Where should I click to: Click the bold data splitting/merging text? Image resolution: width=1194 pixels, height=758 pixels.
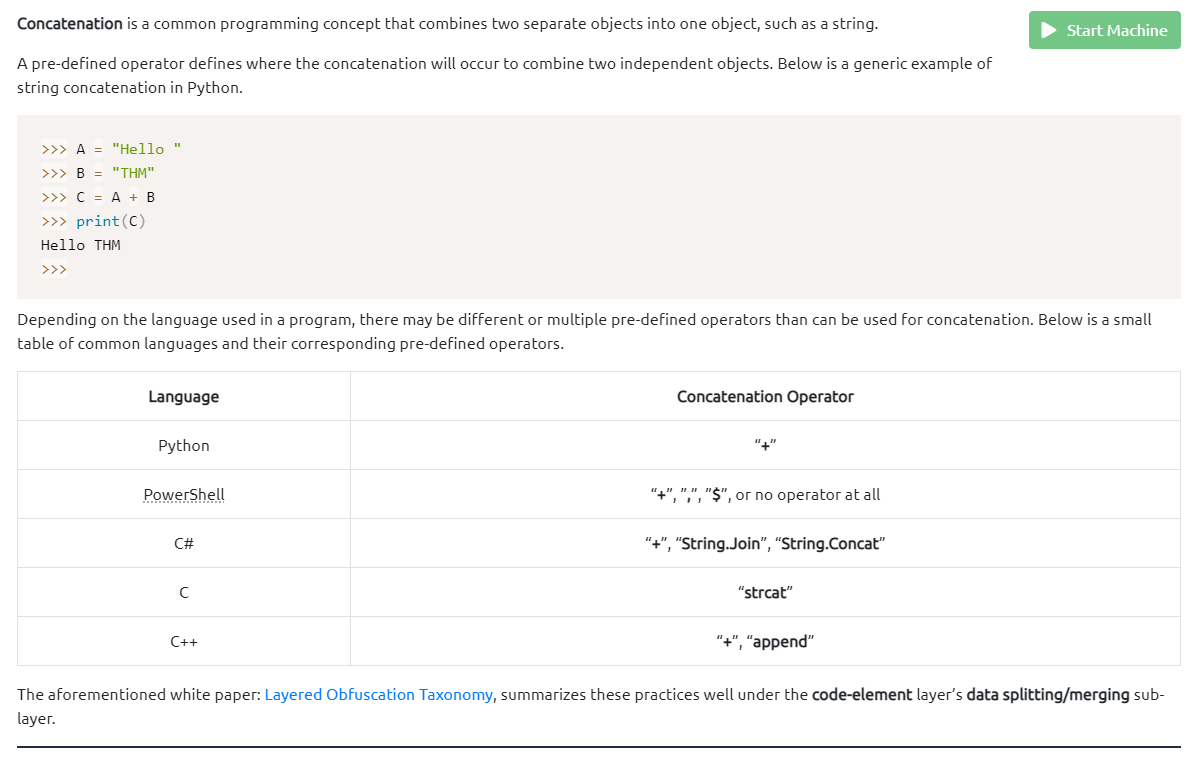tap(1048, 694)
